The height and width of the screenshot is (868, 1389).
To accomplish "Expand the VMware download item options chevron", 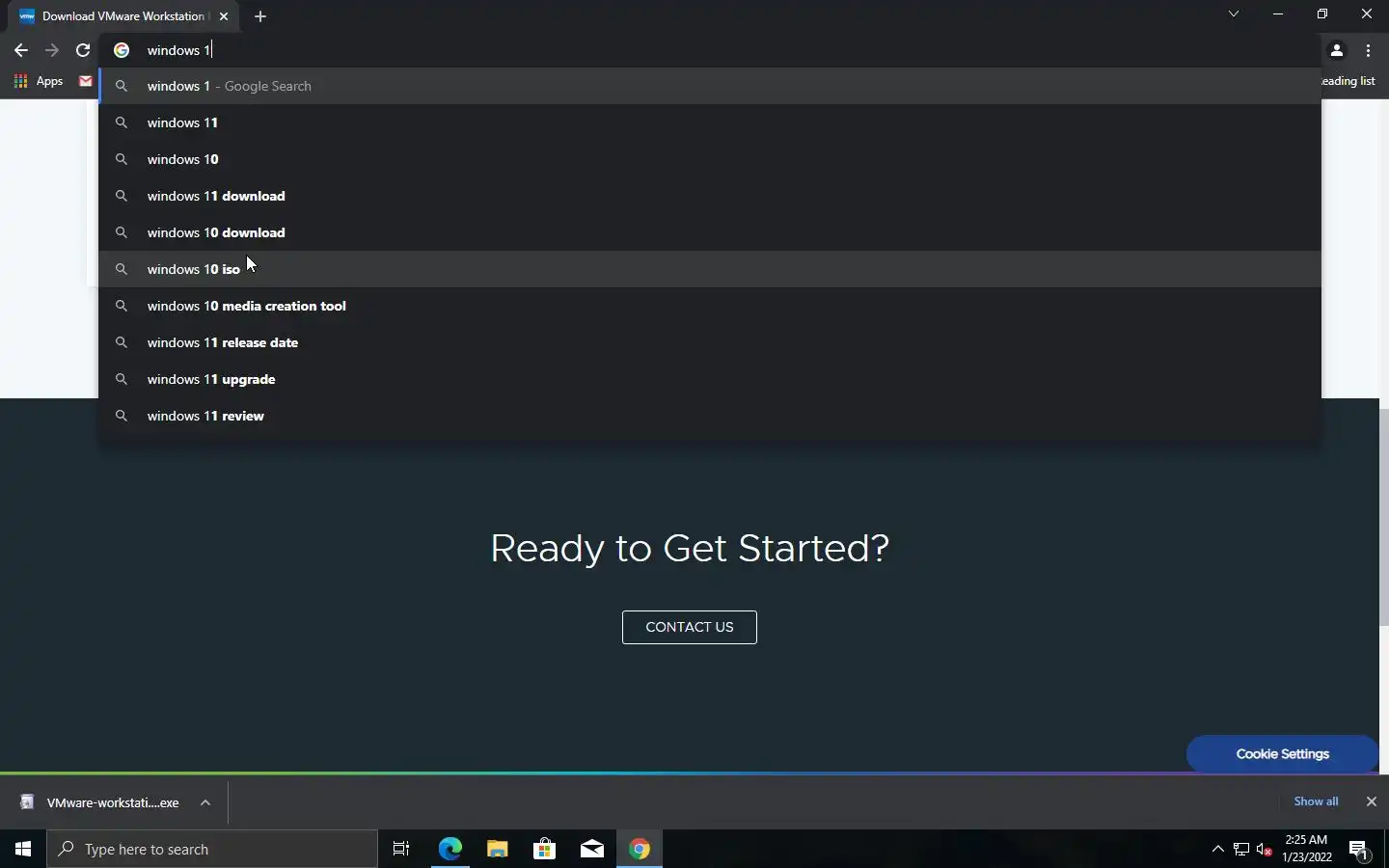I will (x=205, y=802).
